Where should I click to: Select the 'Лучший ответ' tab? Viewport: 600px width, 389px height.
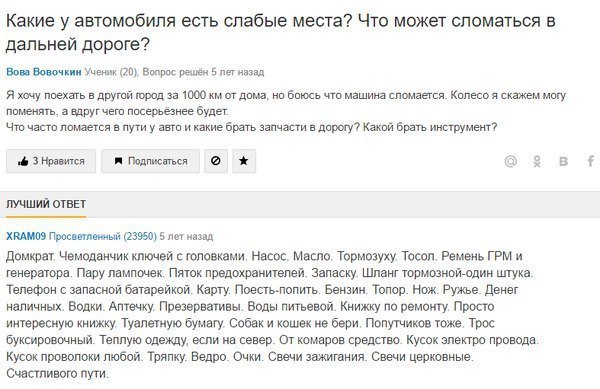tap(46, 204)
